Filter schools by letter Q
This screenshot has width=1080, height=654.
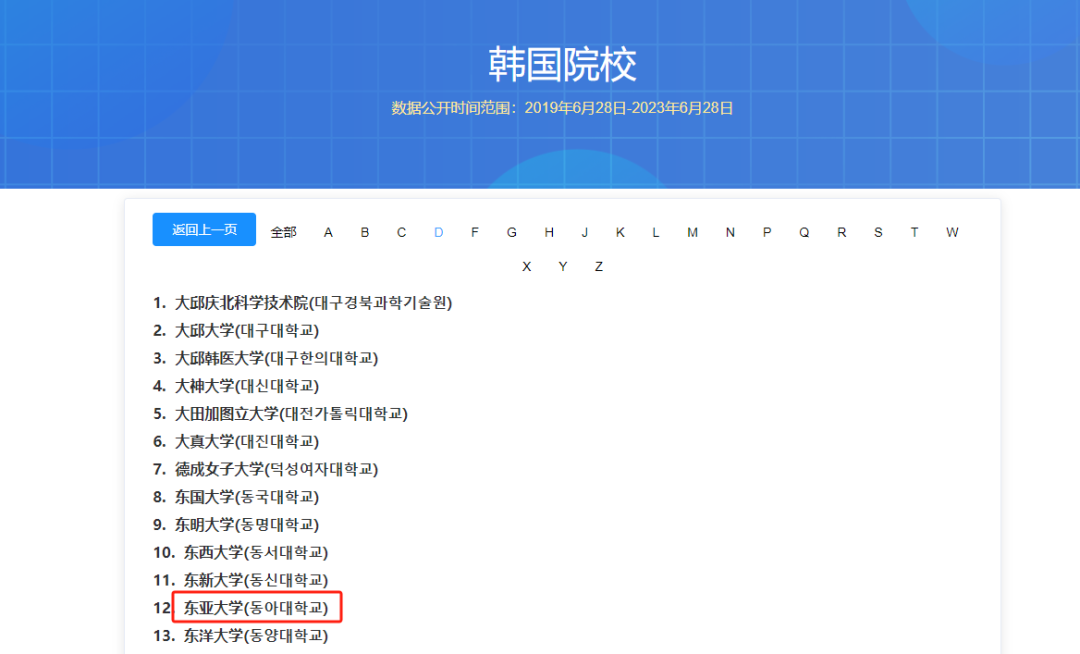pos(804,233)
